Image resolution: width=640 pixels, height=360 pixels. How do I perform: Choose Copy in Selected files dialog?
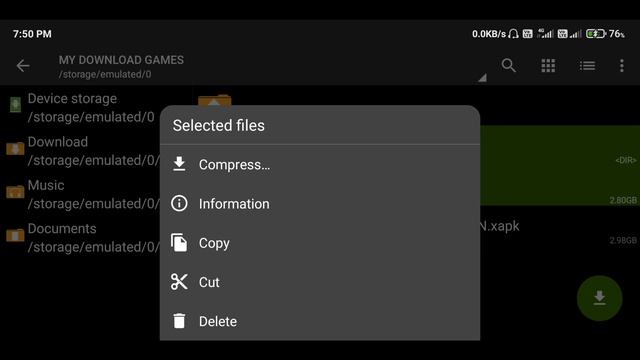[320, 243]
